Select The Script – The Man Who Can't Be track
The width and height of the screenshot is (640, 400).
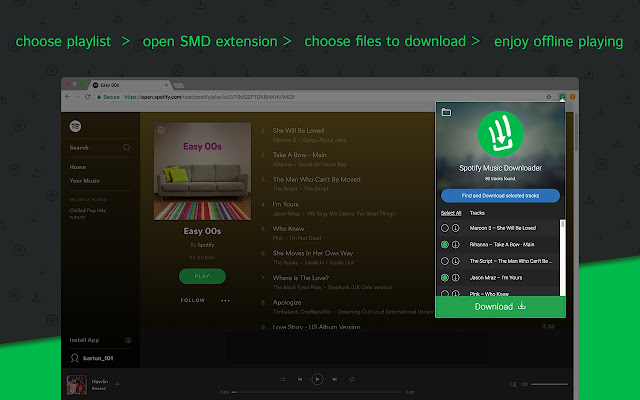click(444, 261)
